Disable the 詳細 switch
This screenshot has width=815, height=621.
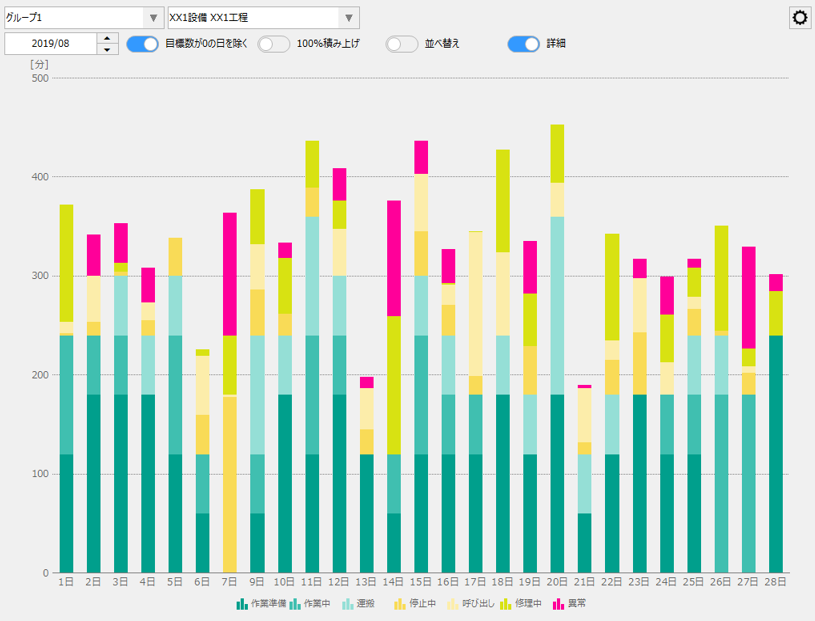[x=522, y=45]
